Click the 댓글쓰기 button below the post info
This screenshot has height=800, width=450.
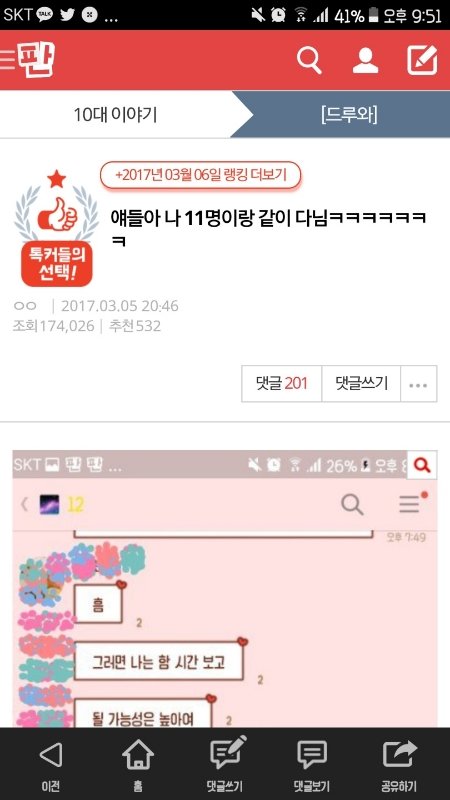tap(361, 383)
